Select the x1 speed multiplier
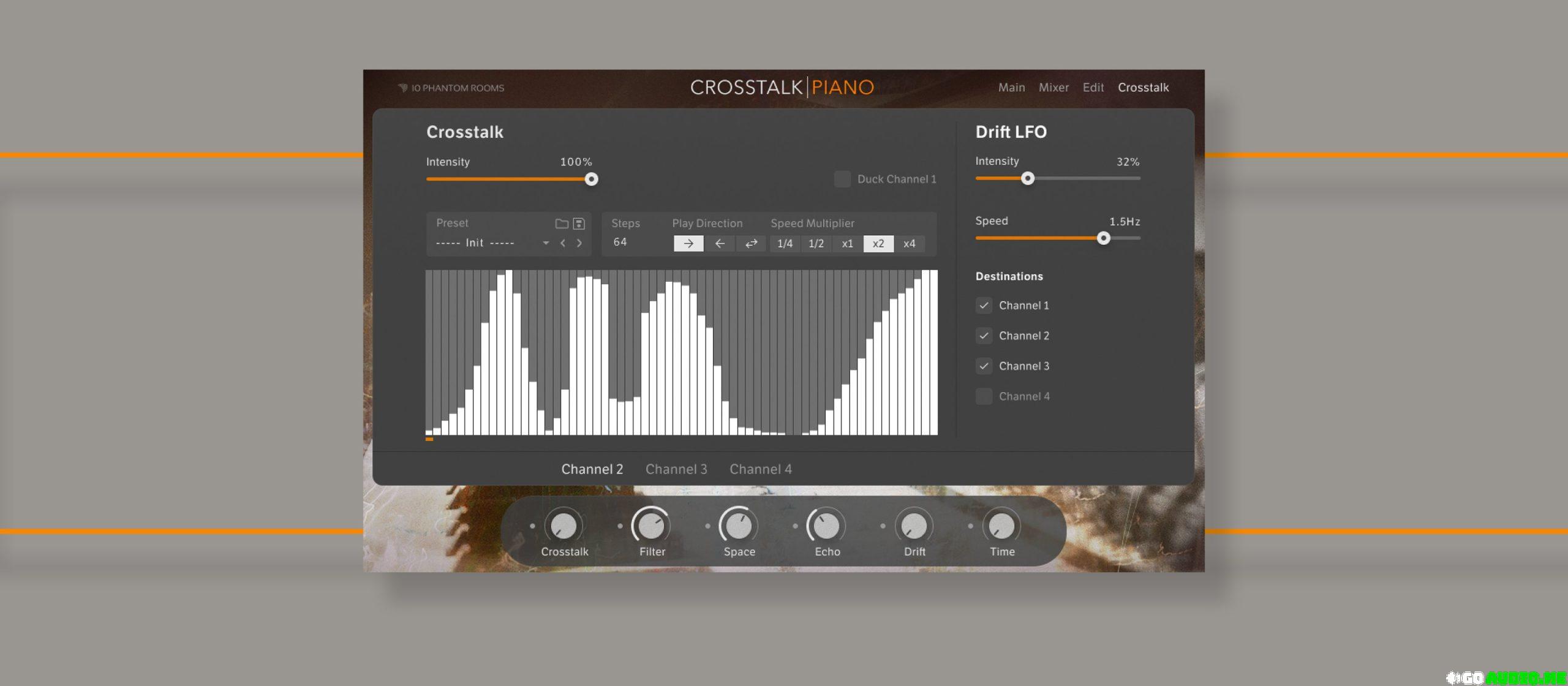Viewport: 1568px width, 686px height. (848, 243)
